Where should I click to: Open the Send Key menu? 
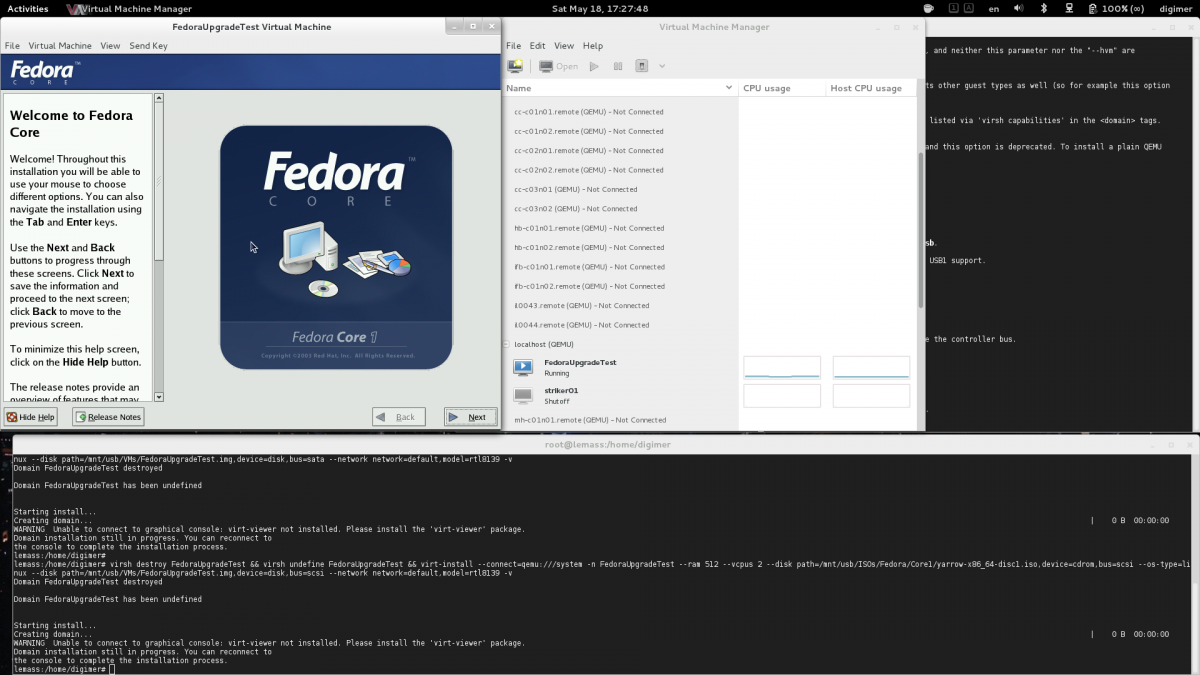tap(148, 46)
